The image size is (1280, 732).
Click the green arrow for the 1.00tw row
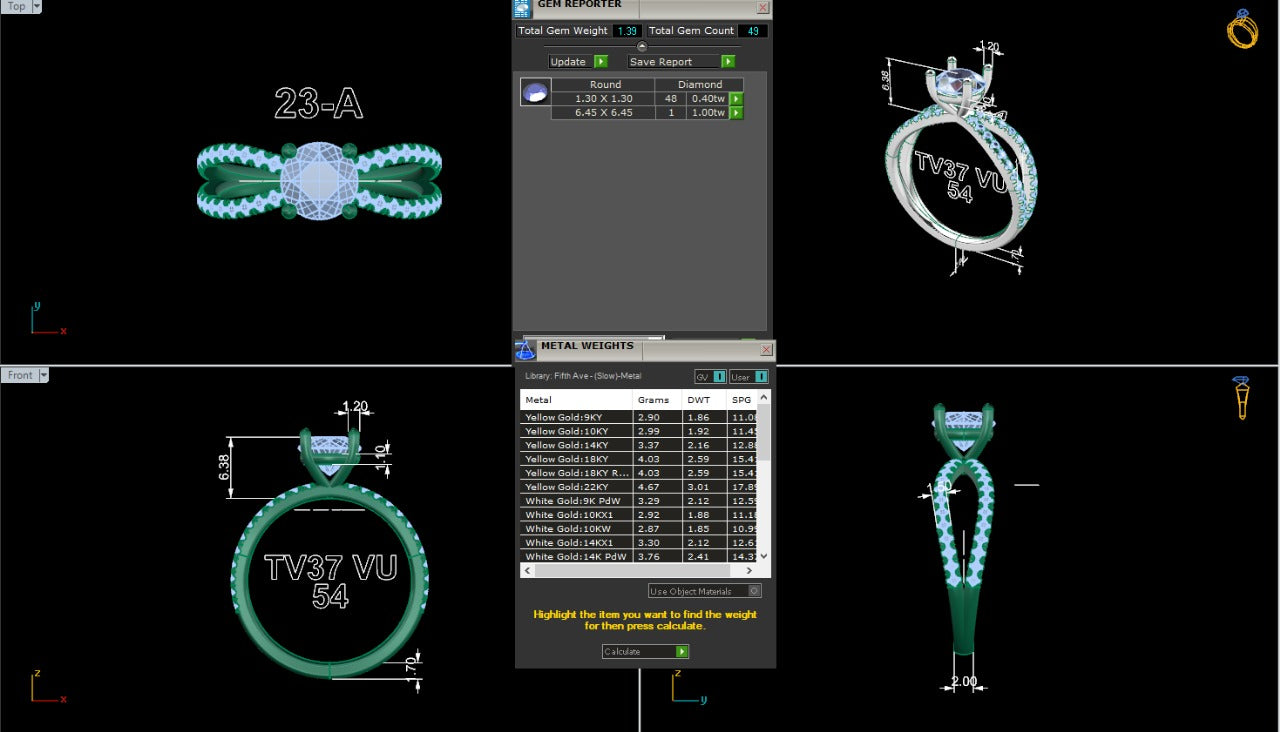click(x=736, y=113)
